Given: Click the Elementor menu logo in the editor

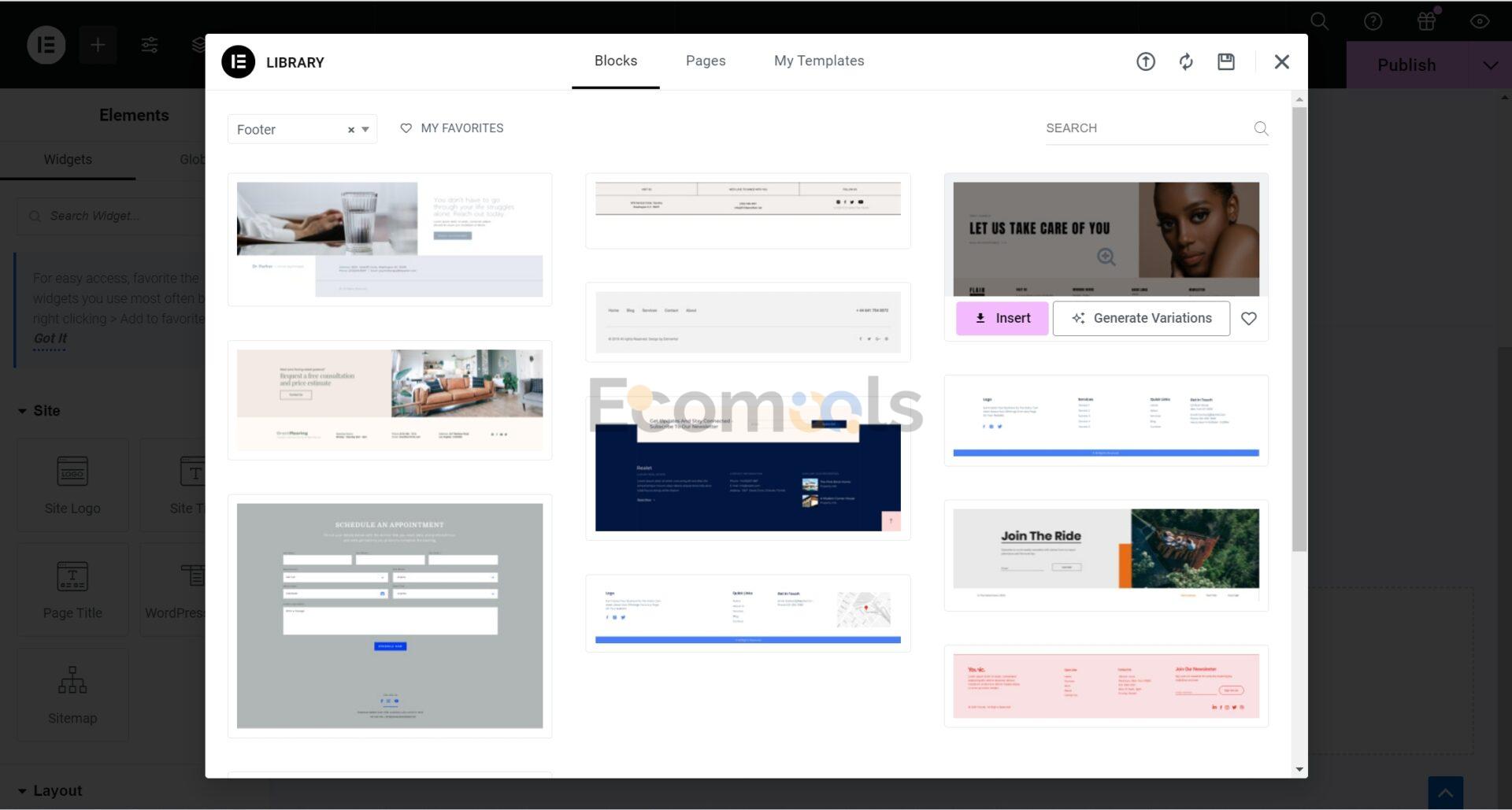Looking at the screenshot, I should (46, 45).
